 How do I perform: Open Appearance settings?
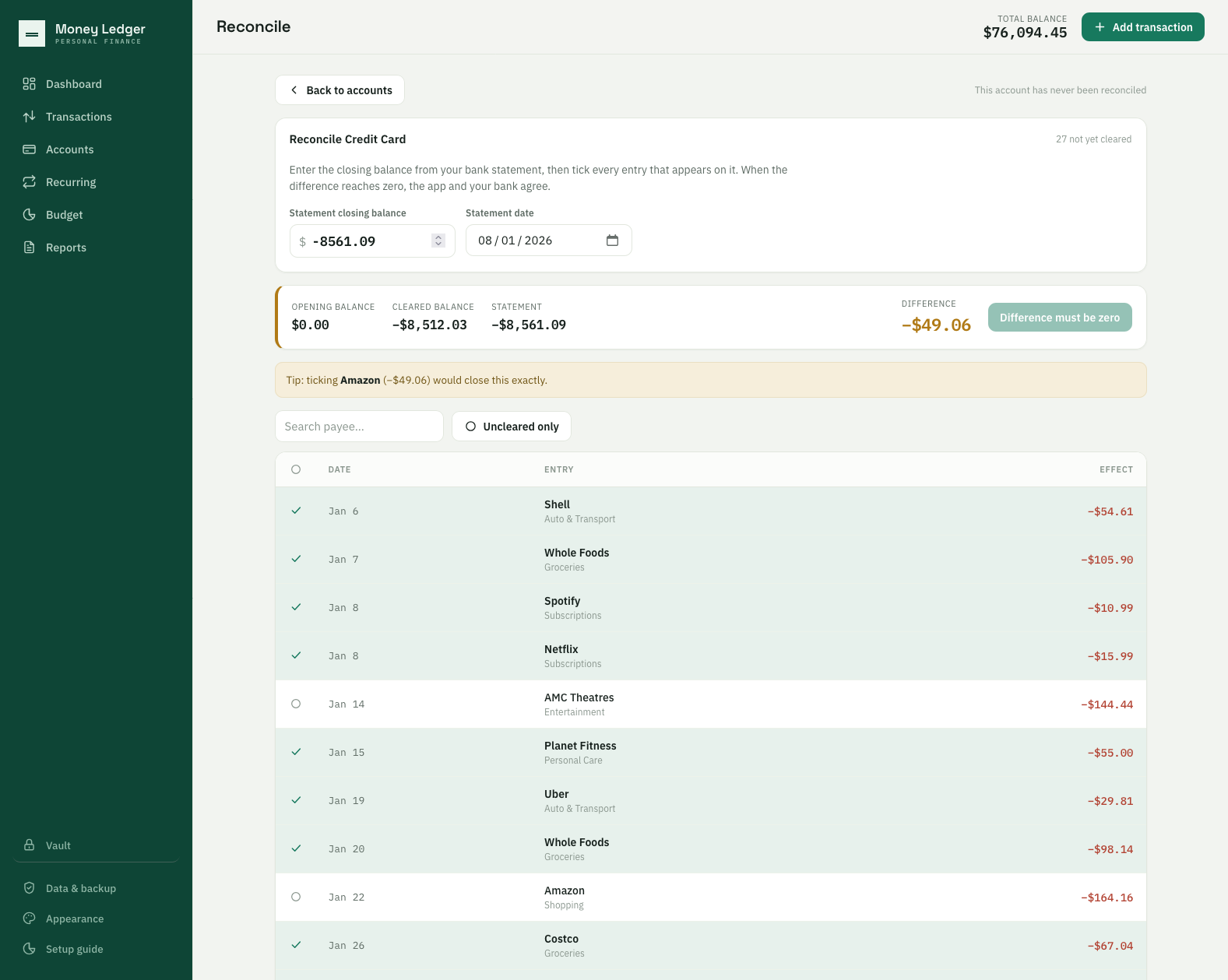click(96, 919)
